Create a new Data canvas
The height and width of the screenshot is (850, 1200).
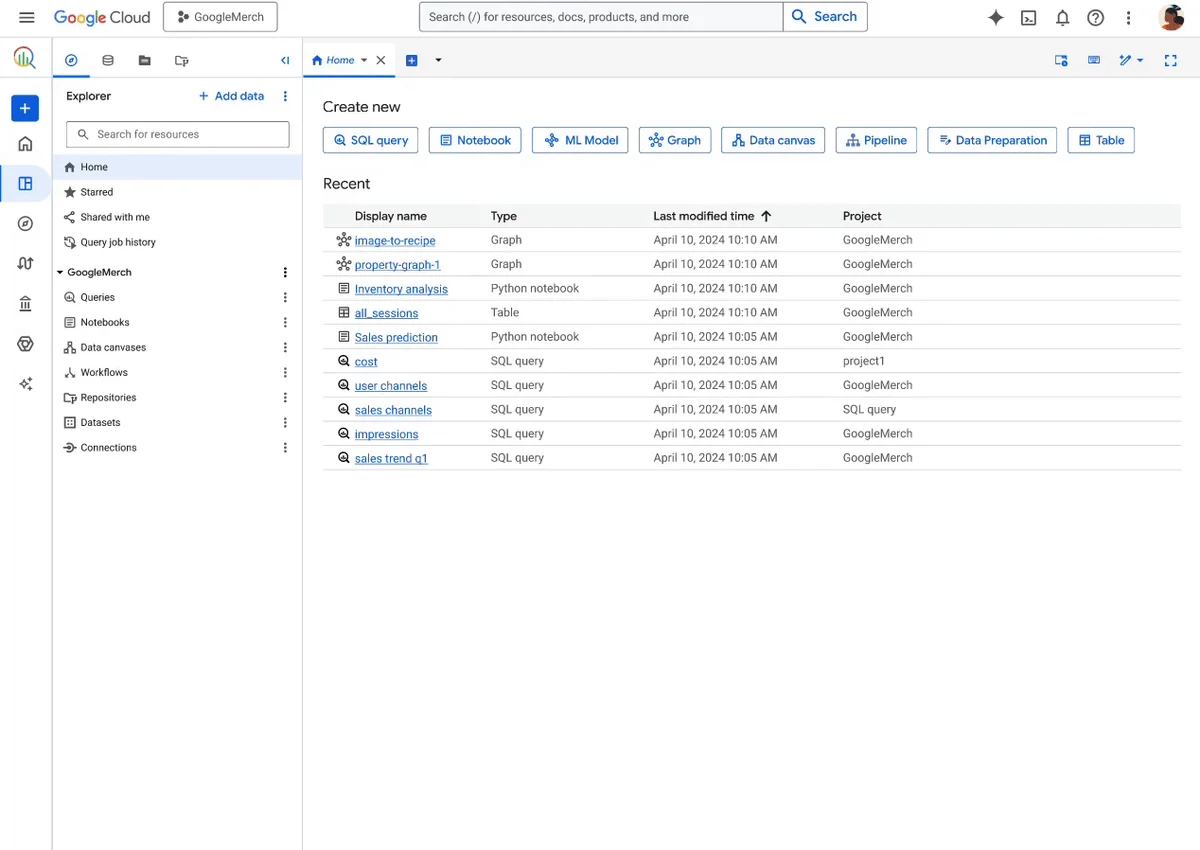coord(773,140)
